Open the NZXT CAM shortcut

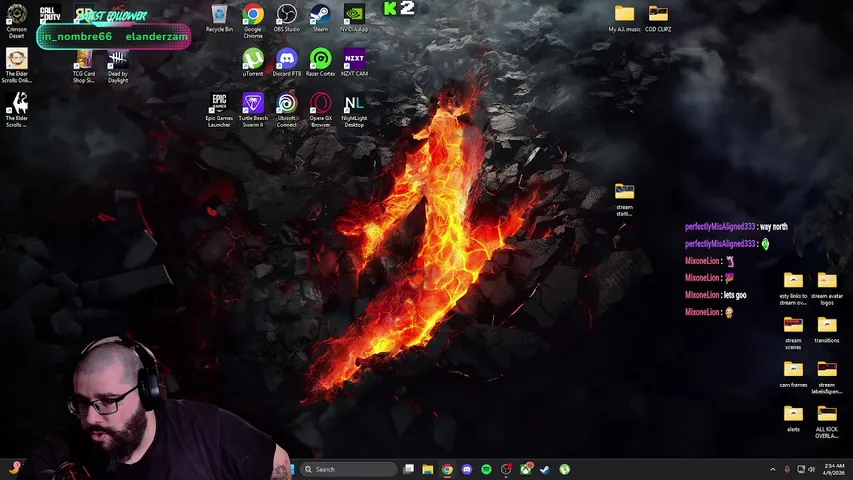tap(354, 63)
